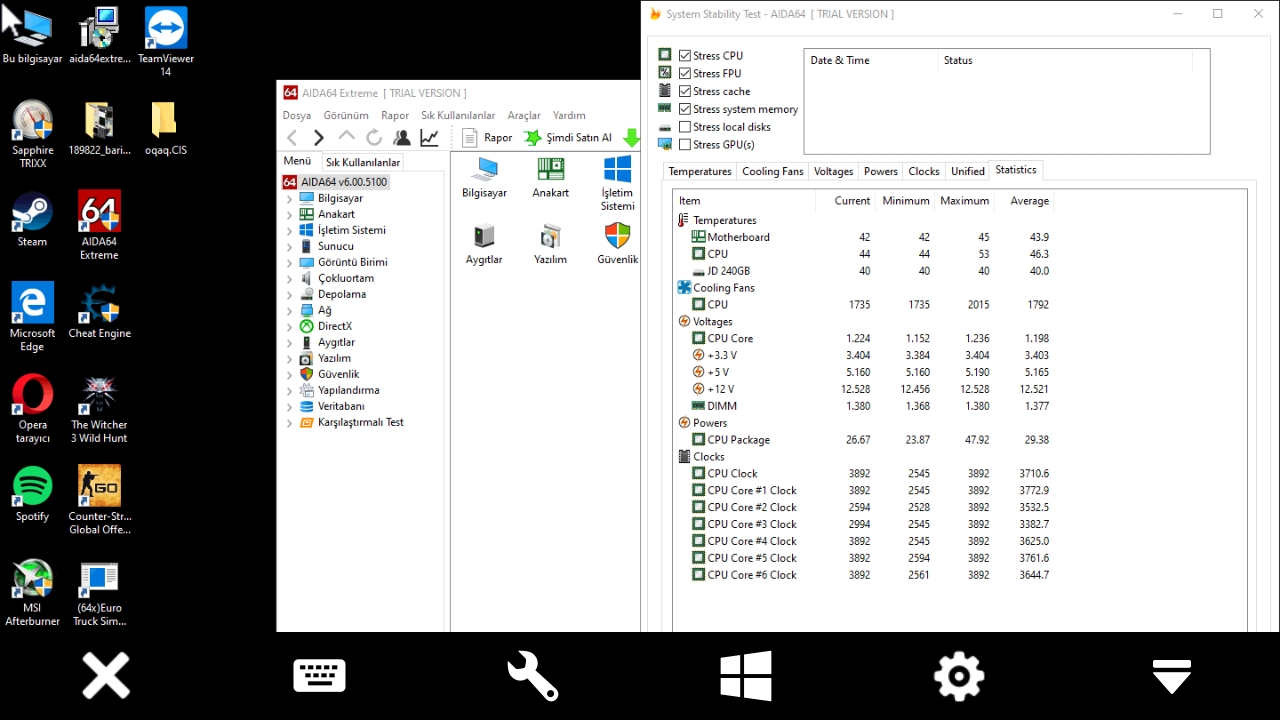This screenshot has height=720, width=1280.
Task: Open the Görünüm menu
Action: click(346, 116)
